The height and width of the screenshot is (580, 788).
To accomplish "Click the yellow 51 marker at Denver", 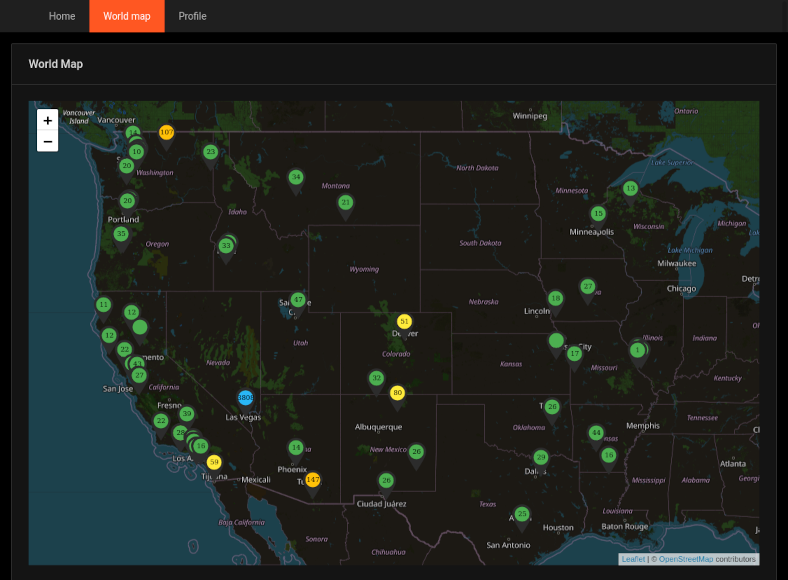I will point(404,321).
